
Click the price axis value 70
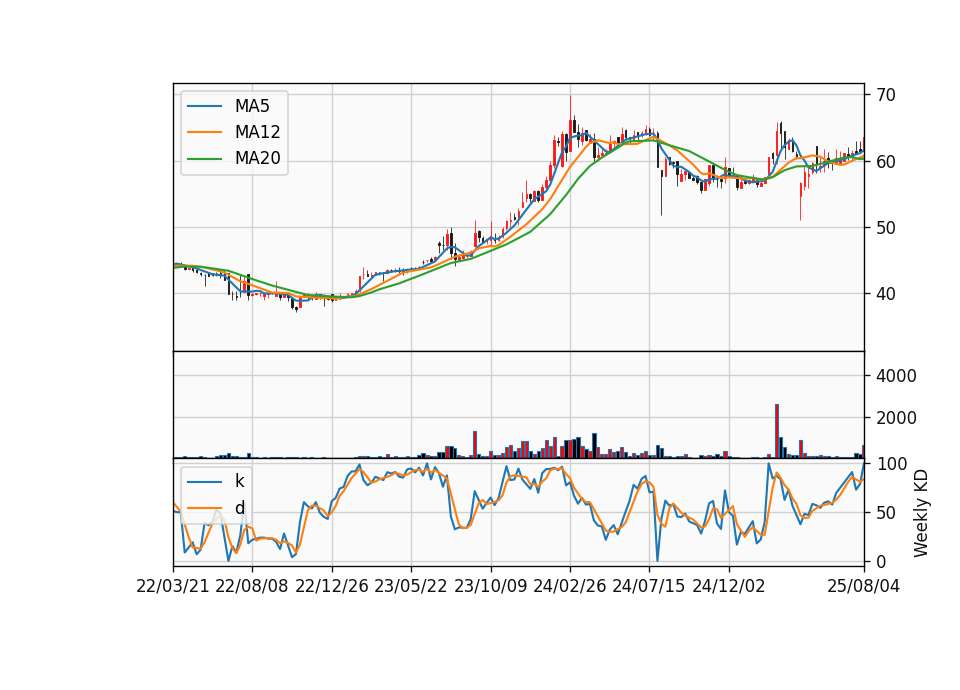885,95
